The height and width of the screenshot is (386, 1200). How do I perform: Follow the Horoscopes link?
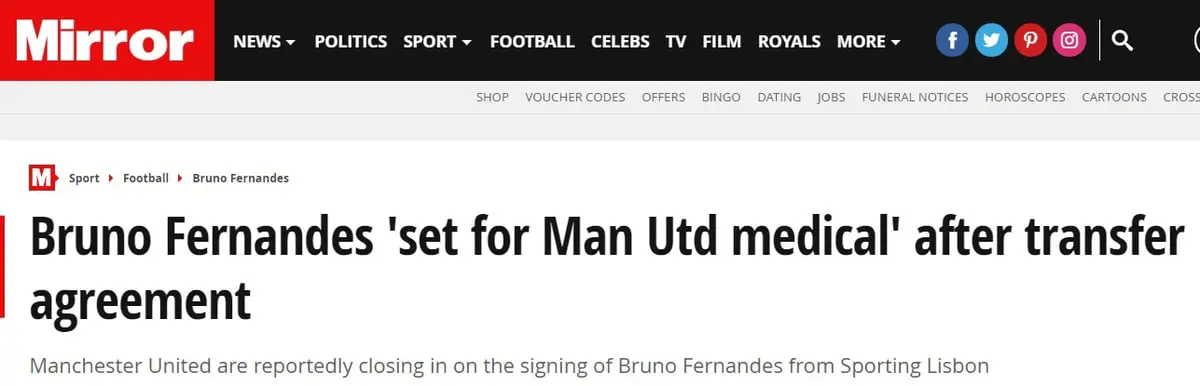pos(1025,97)
